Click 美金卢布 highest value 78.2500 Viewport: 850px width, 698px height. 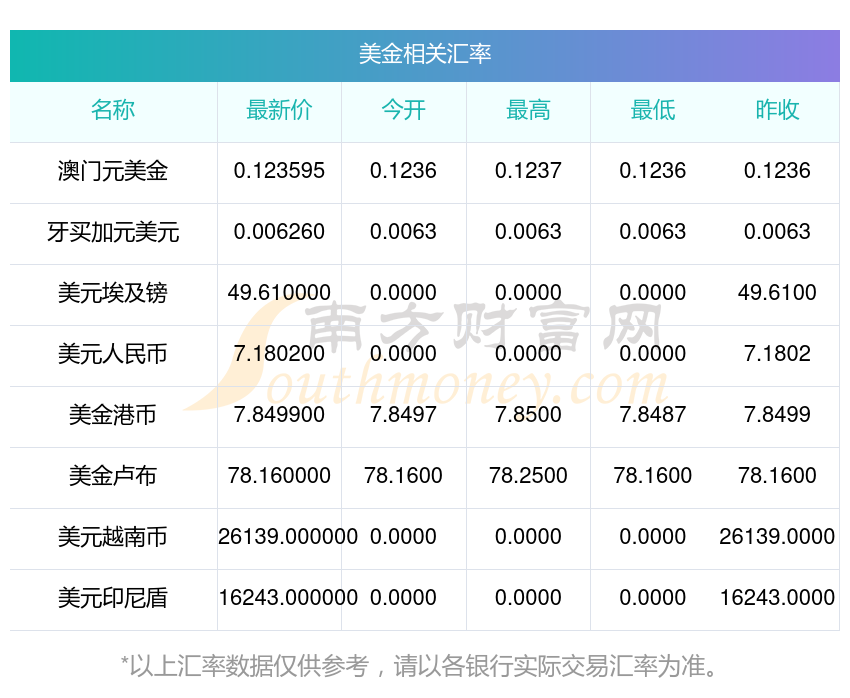pyautogui.click(x=528, y=476)
